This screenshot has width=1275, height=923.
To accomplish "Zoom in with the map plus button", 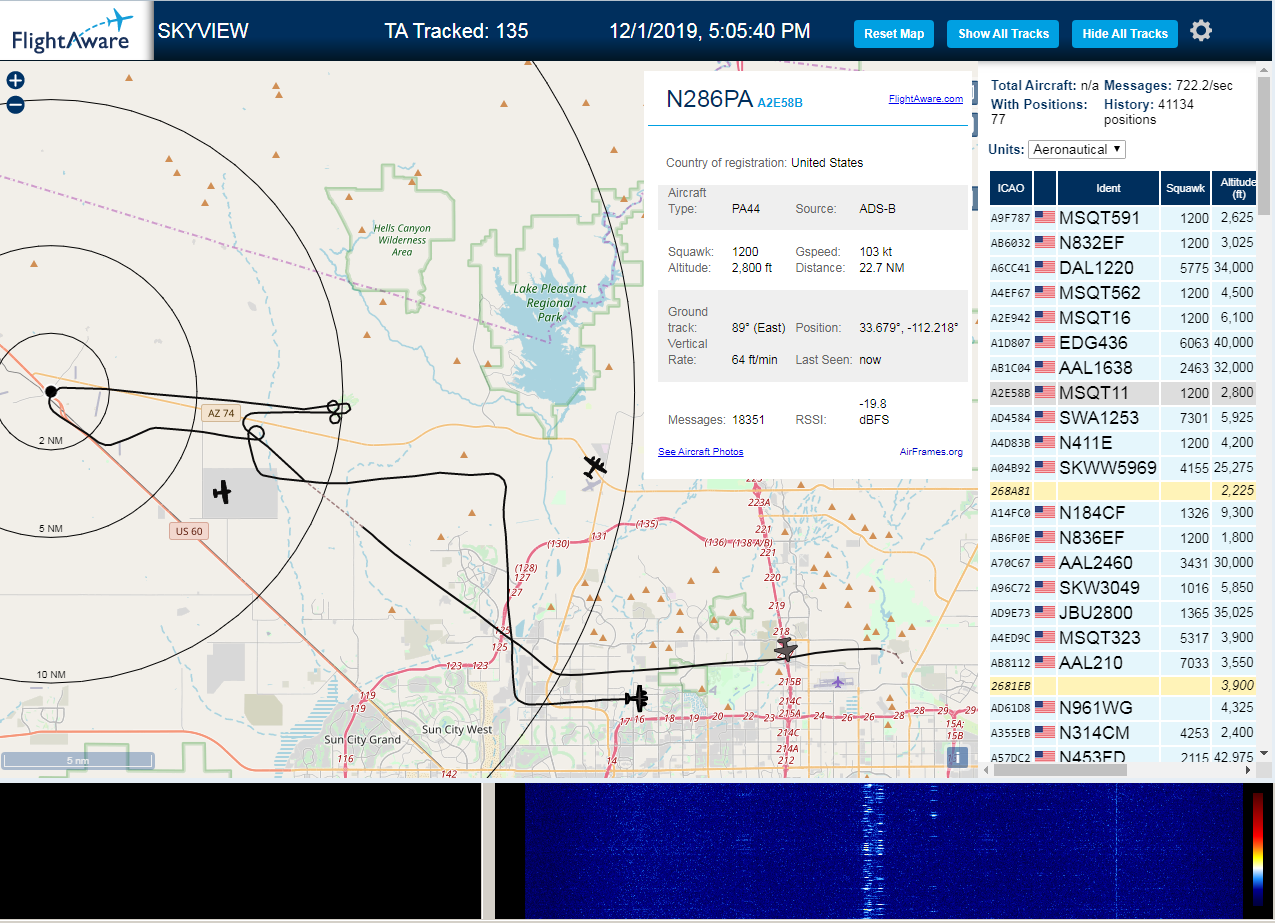I will [x=15, y=81].
